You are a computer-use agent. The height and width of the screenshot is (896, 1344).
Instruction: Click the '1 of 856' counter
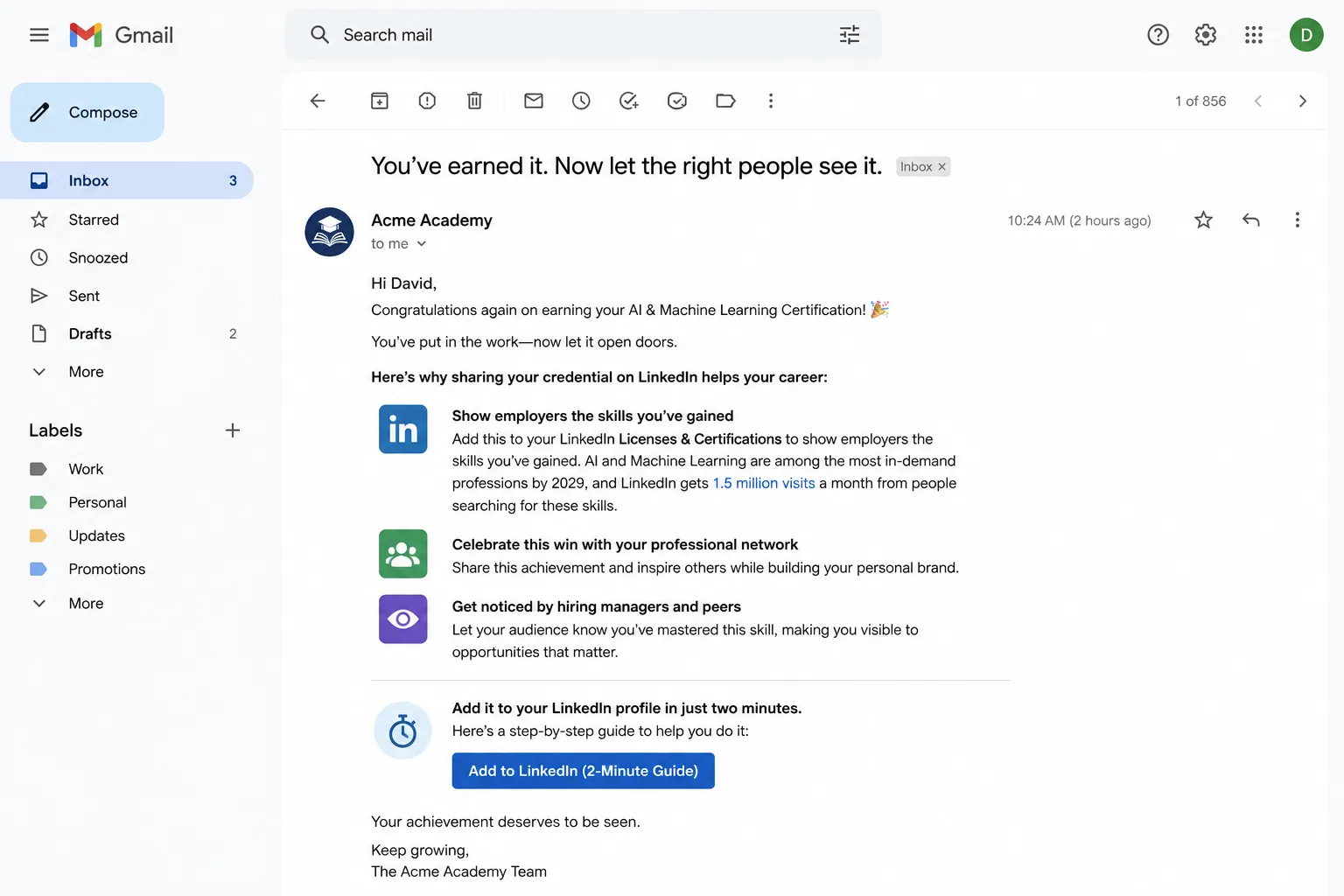click(x=1200, y=101)
